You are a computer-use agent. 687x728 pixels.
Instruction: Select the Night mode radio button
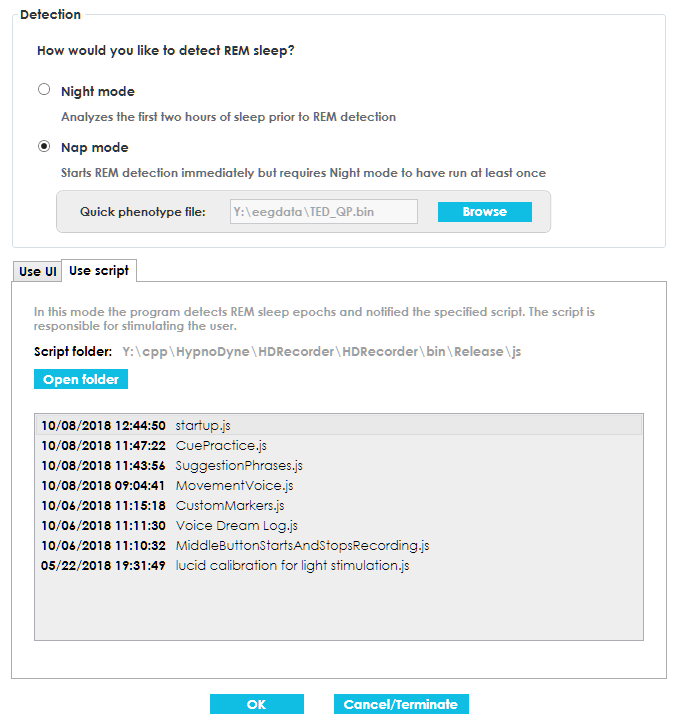(x=44, y=90)
